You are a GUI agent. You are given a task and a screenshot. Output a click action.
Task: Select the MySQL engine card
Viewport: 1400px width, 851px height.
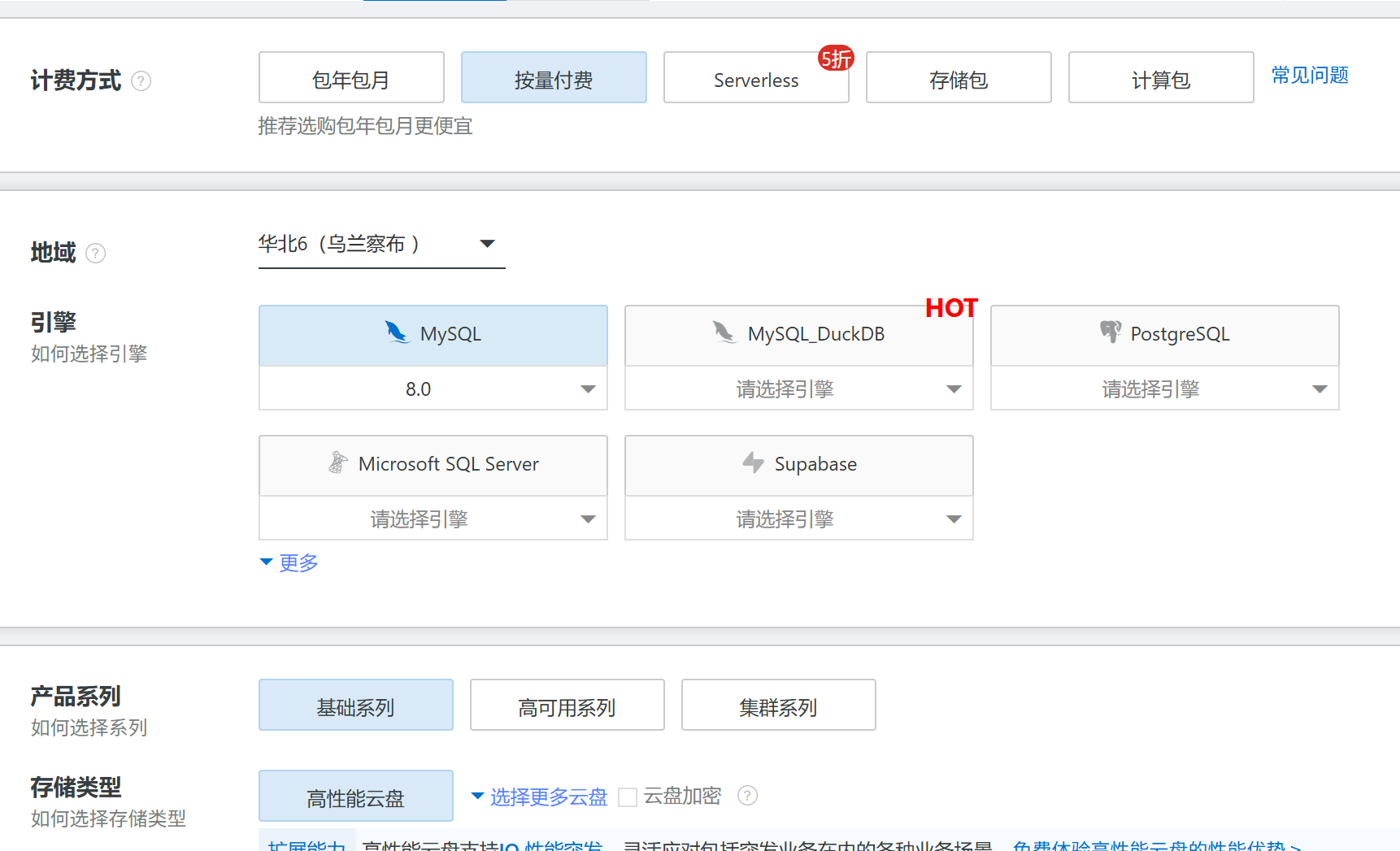(433, 336)
